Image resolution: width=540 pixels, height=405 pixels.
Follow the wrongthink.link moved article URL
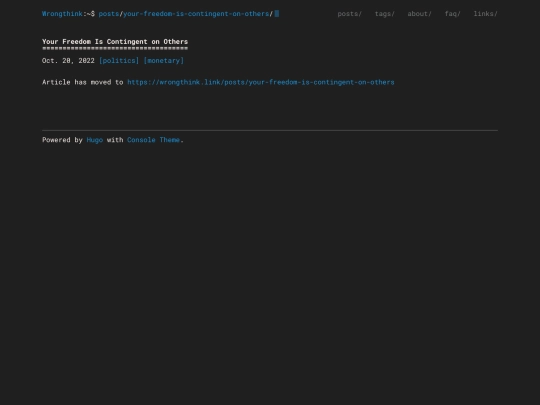pyautogui.click(x=261, y=82)
